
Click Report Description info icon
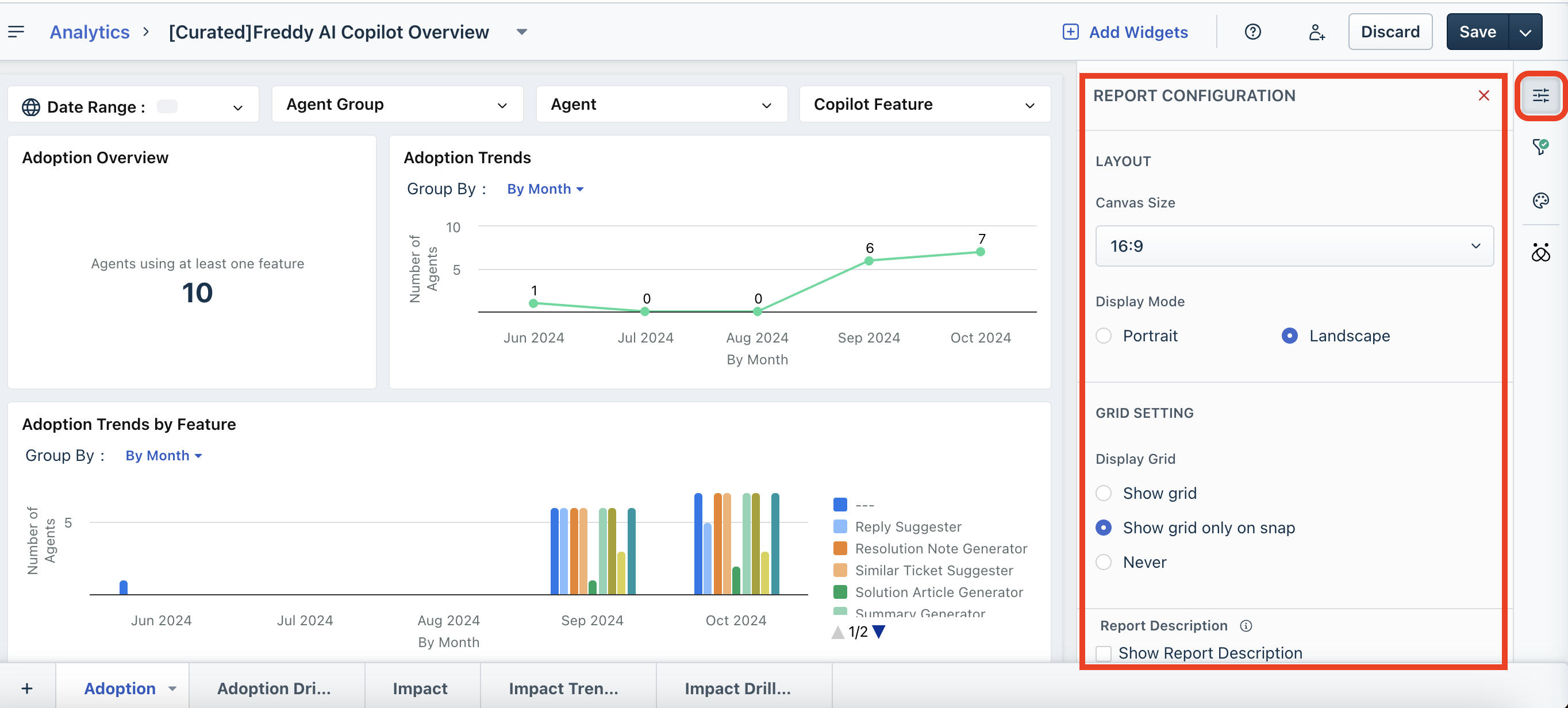tap(1246, 626)
